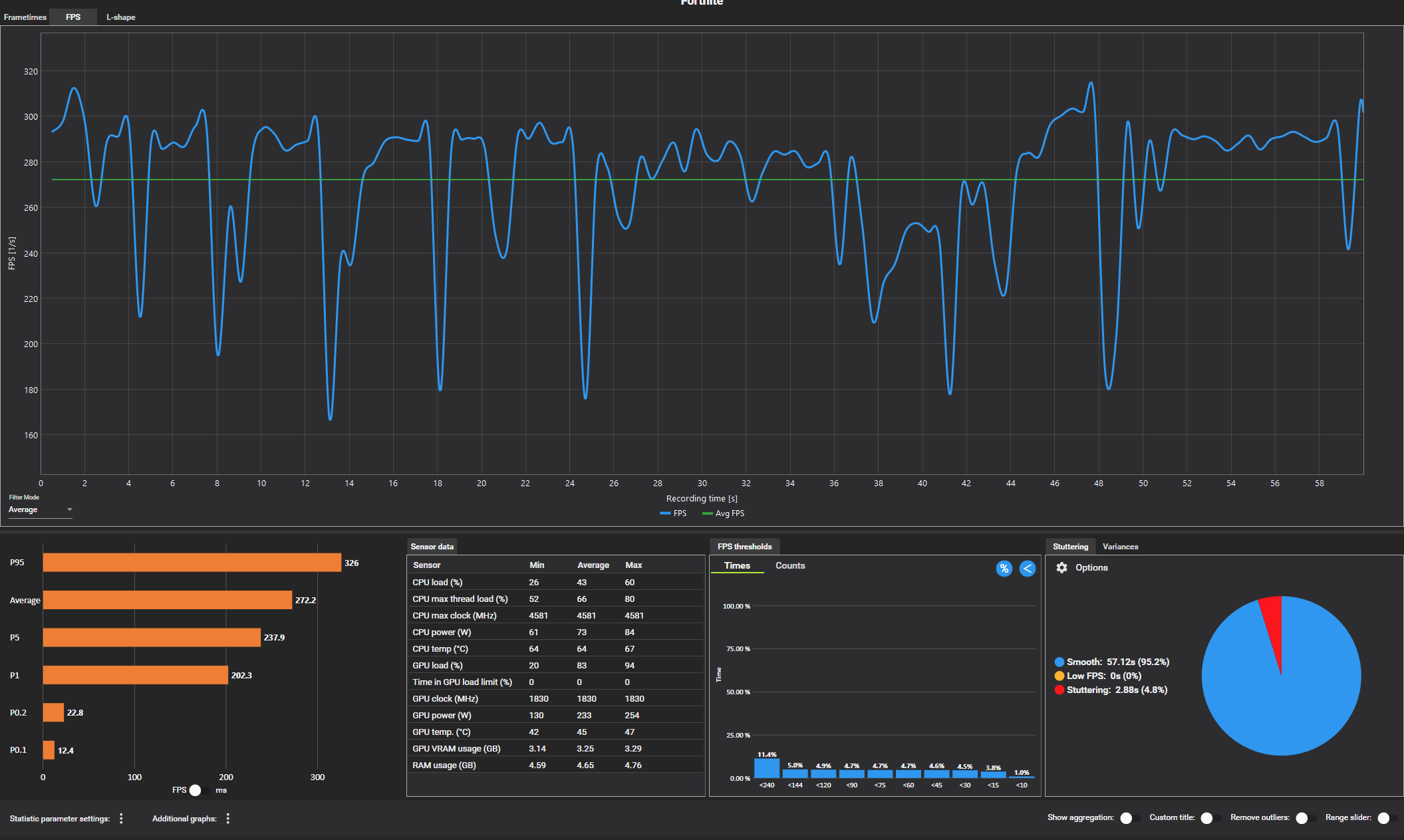Switch to the Frametimes tab
Screen dimensions: 1404x840
coord(25,17)
